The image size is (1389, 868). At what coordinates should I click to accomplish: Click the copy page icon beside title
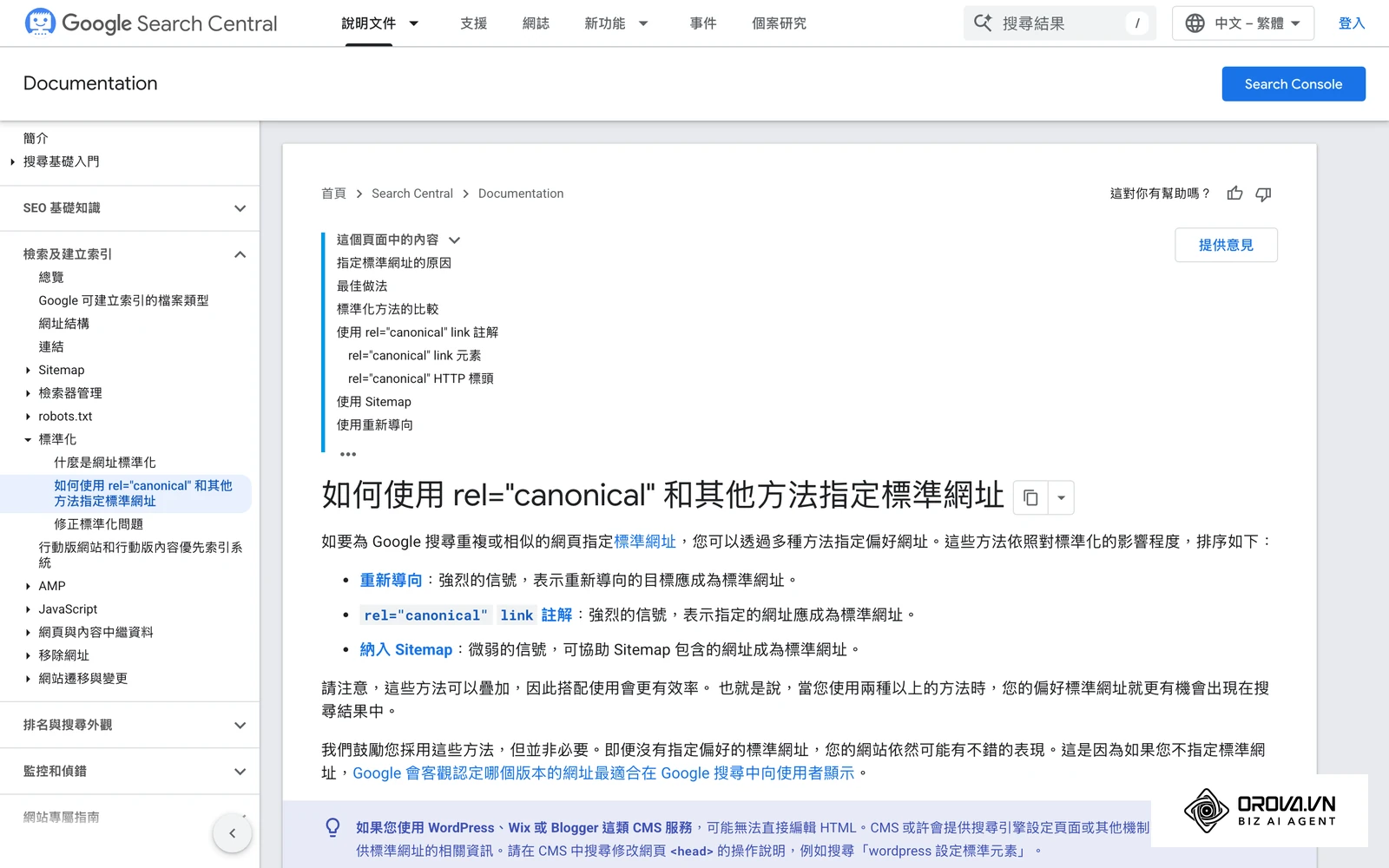click(x=1030, y=497)
